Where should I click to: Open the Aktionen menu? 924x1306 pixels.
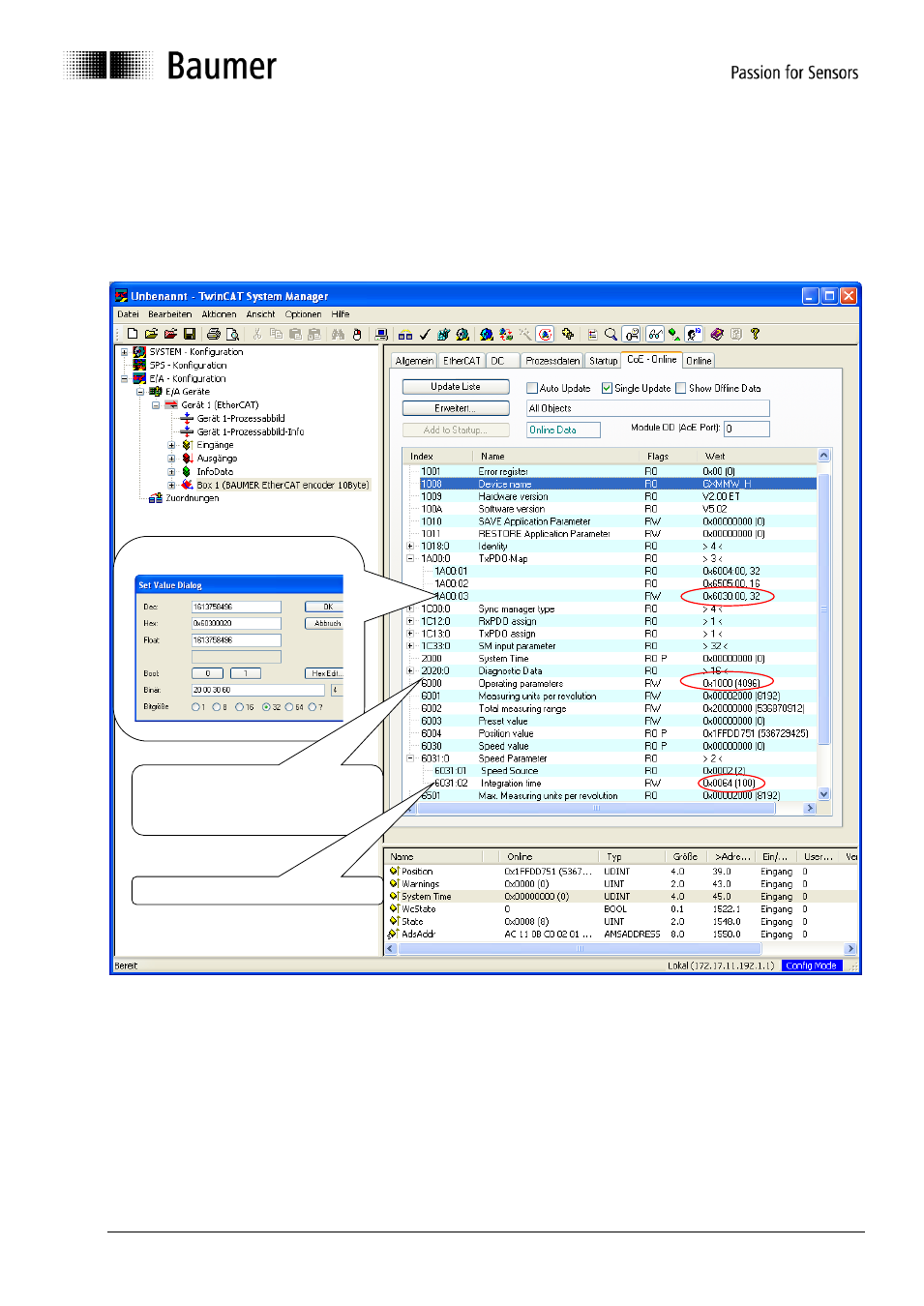219,314
